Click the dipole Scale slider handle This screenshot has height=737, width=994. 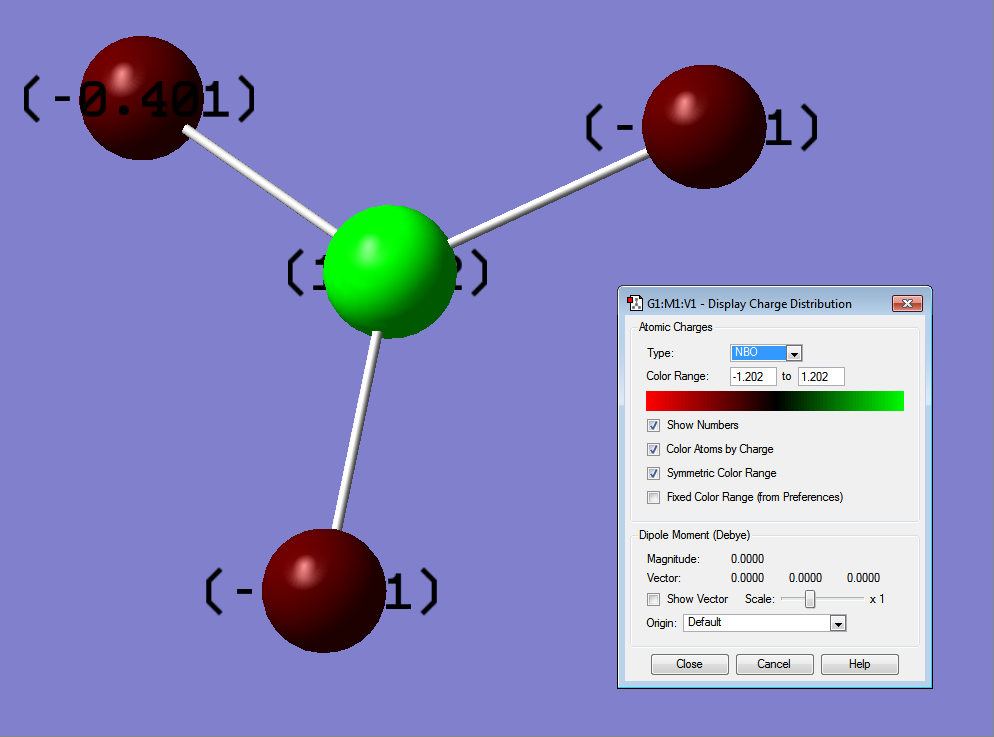click(x=810, y=599)
